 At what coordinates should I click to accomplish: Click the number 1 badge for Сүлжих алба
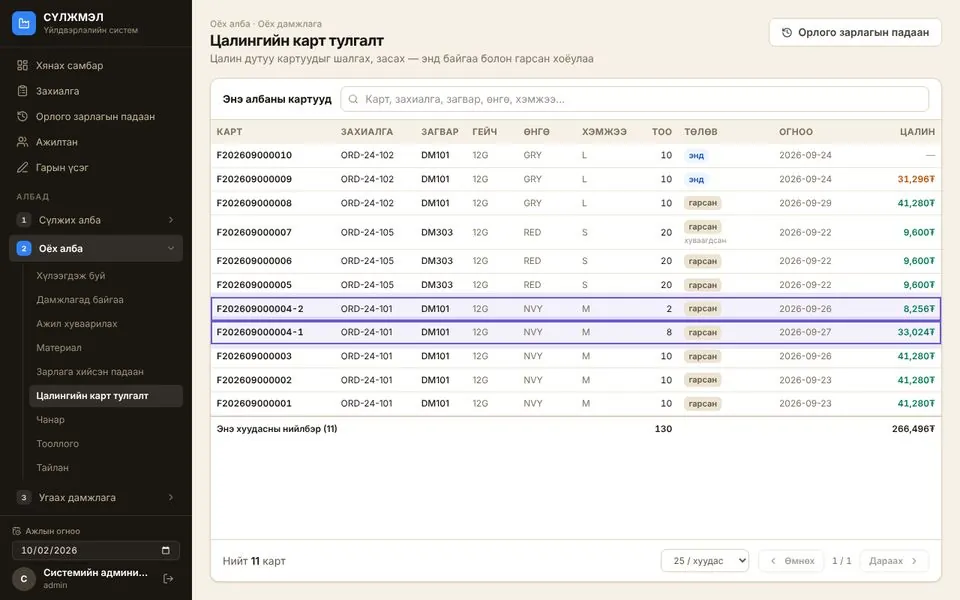pos(24,220)
